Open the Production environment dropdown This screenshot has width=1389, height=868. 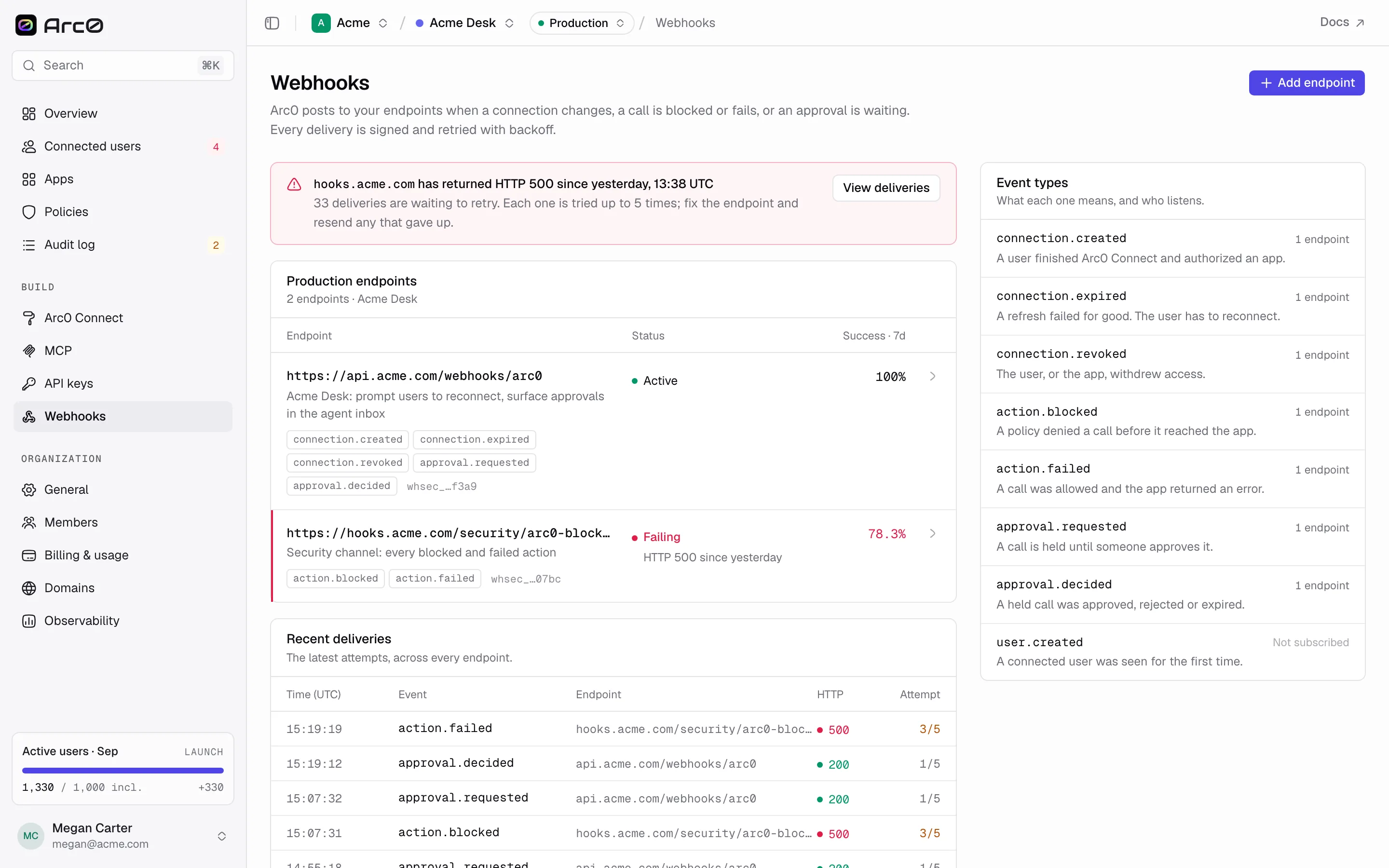pyautogui.click(x=582, y=23)
